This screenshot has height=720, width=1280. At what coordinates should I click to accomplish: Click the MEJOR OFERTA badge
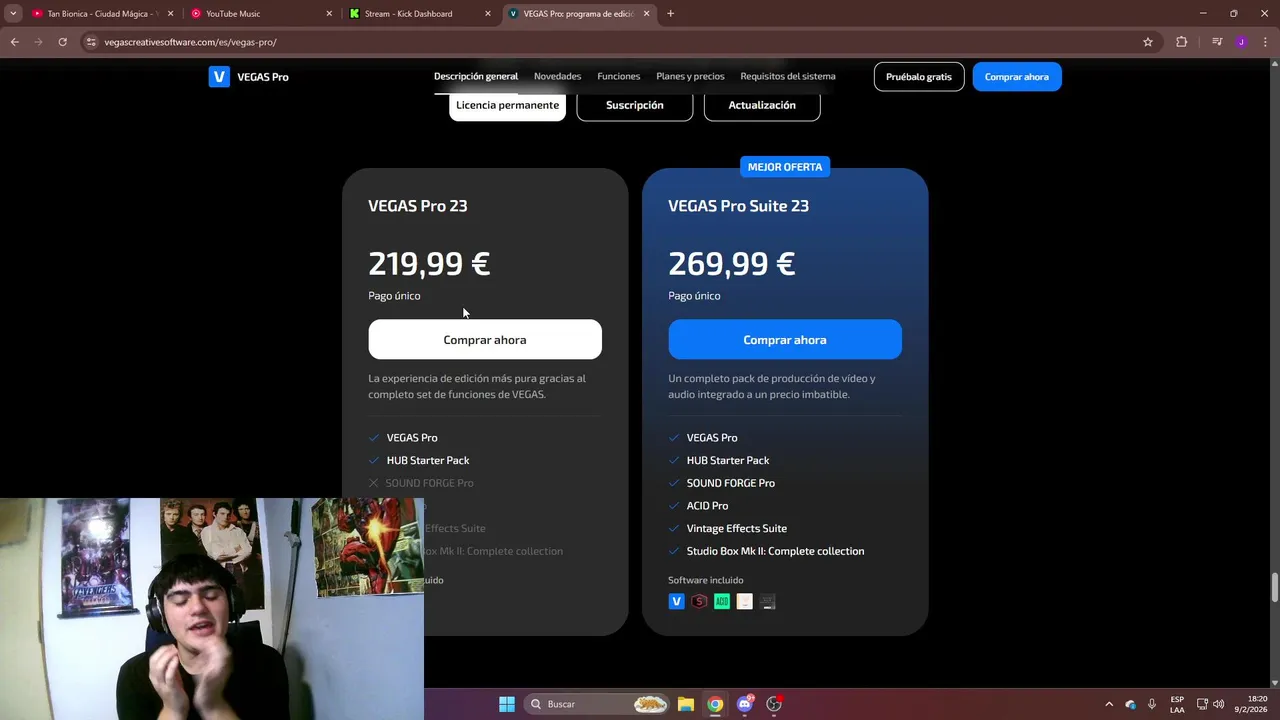click(x=785, y=167)
